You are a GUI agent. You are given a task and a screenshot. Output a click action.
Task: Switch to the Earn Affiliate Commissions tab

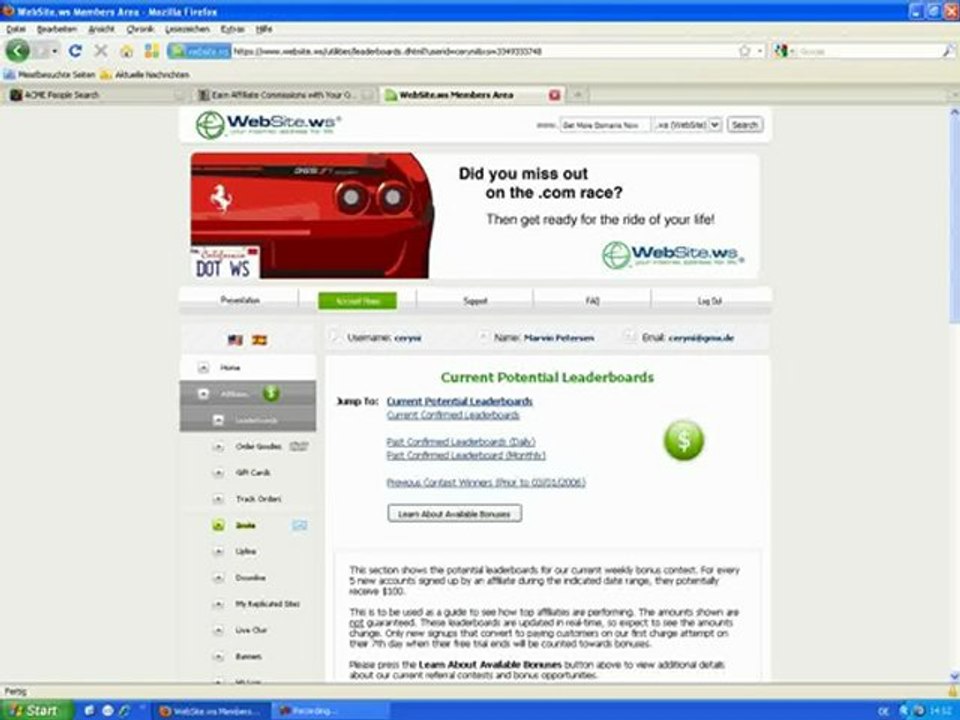pyautogui.click(x=284, y=95)
